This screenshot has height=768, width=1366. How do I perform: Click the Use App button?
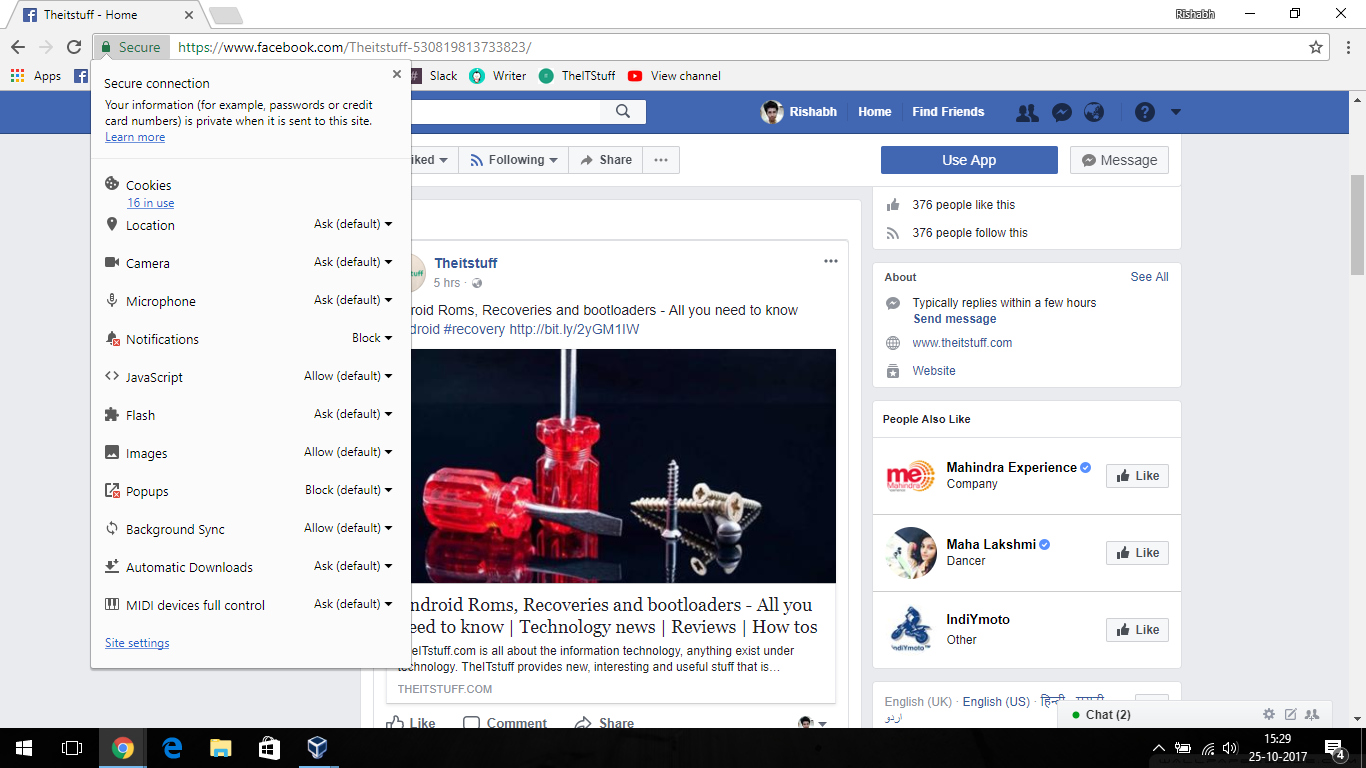[x=968, y=159]
